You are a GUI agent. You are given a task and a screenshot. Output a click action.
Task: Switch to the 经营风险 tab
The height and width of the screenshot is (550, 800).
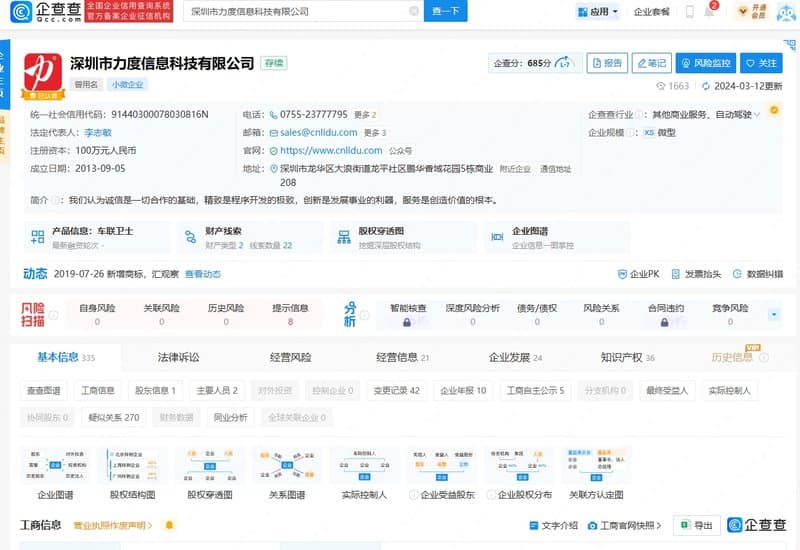click(290, 357)
